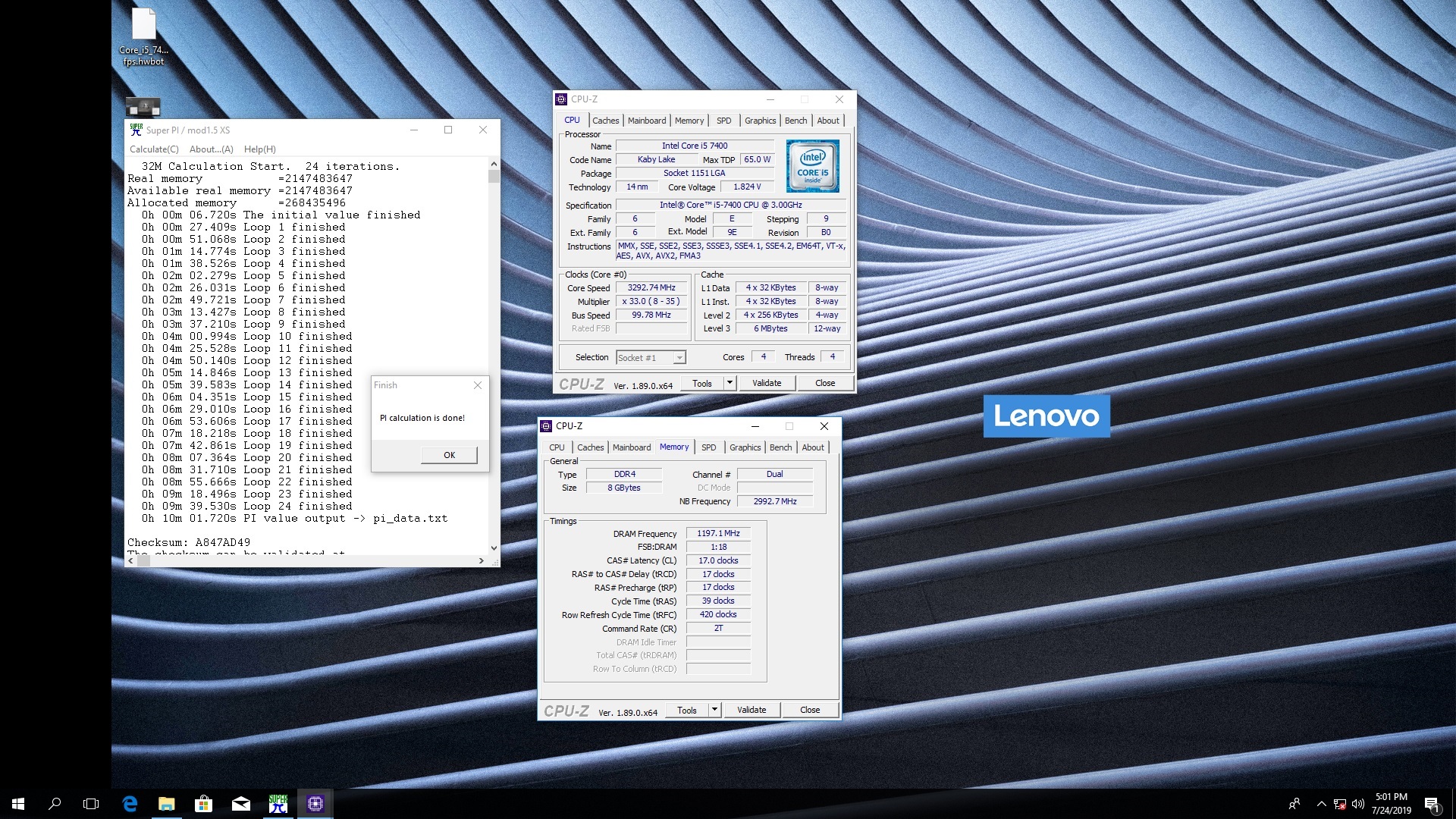This screenshot has height=819, width=1456.
Task: Open Caches tab in upper CPU-Z window
Action: 605,121
